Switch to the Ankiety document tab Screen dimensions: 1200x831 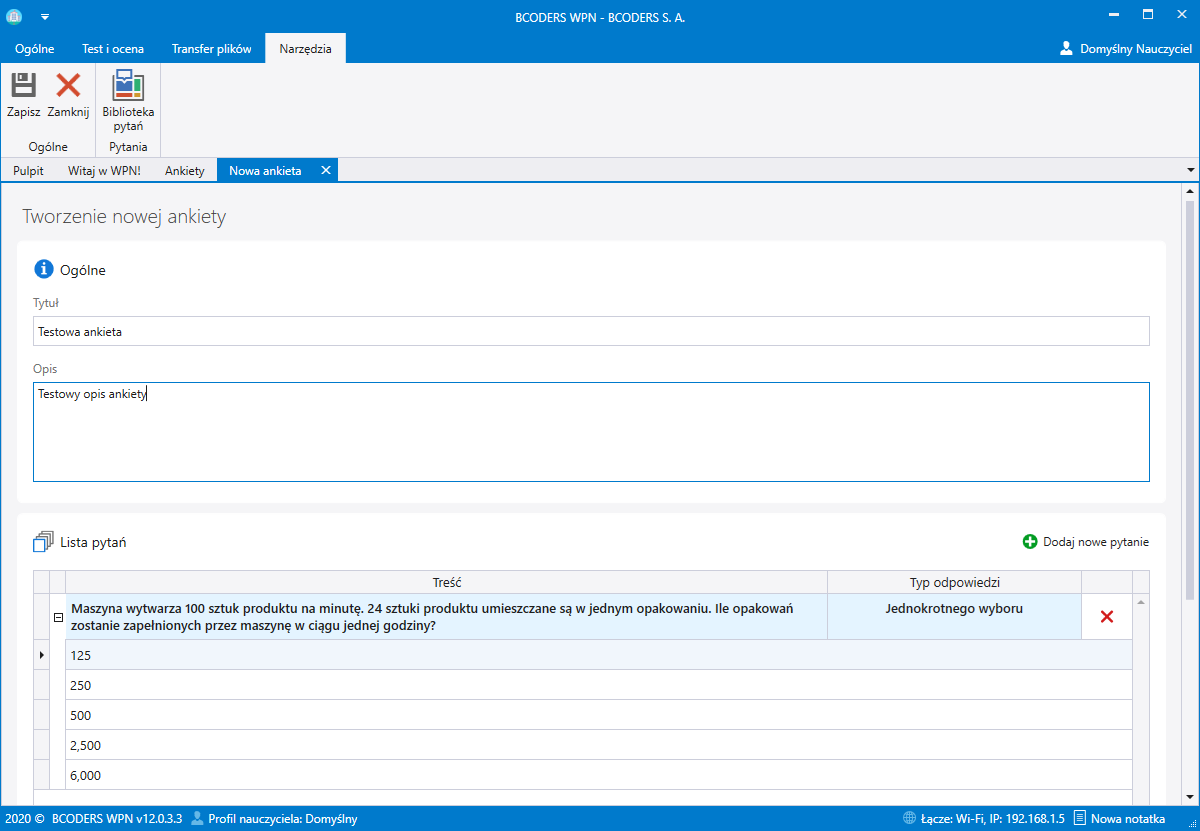click(185, 171)
